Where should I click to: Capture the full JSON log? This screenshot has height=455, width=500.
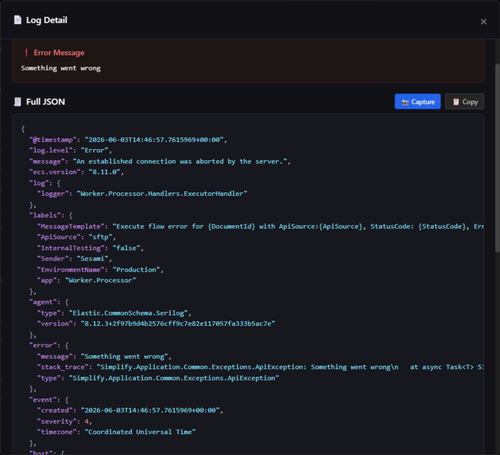418,102
